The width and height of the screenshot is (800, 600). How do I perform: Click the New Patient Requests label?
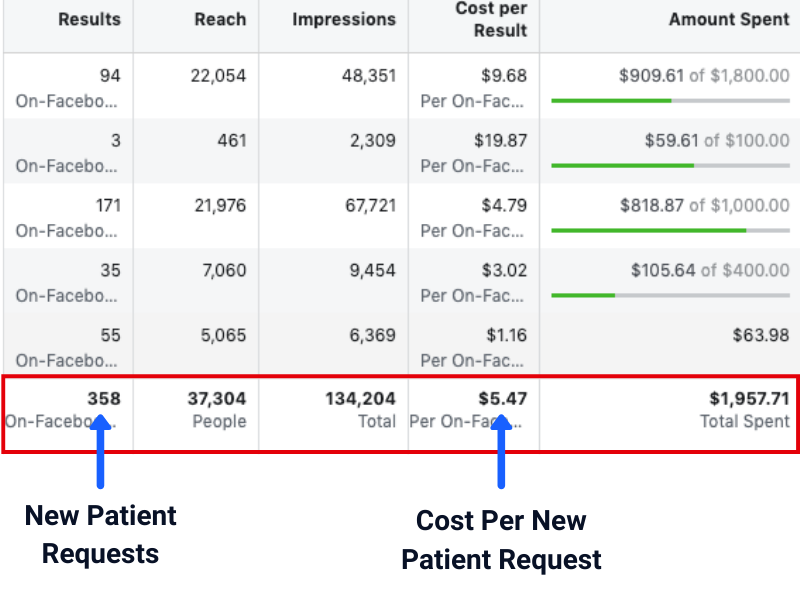(100, 535)
